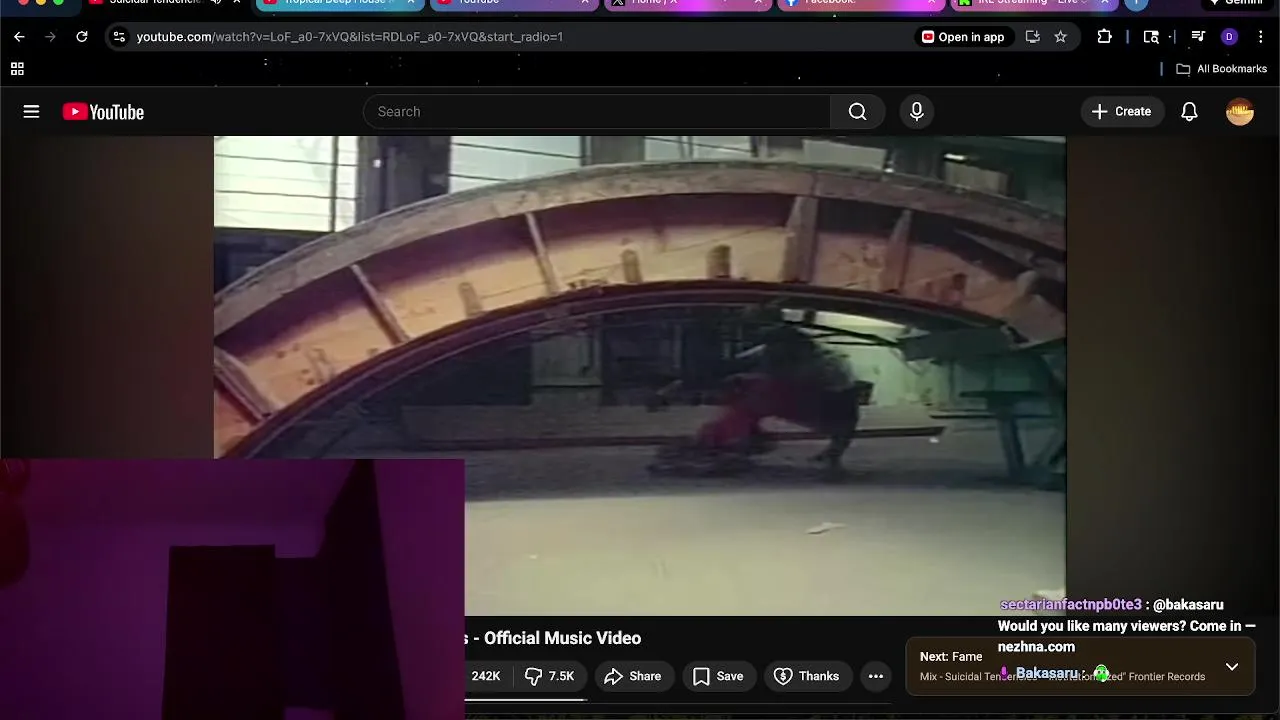This screenshot has width=1280, height=720.
Task: Expand the Next: Fame playlist panel
Action: 1232,667
